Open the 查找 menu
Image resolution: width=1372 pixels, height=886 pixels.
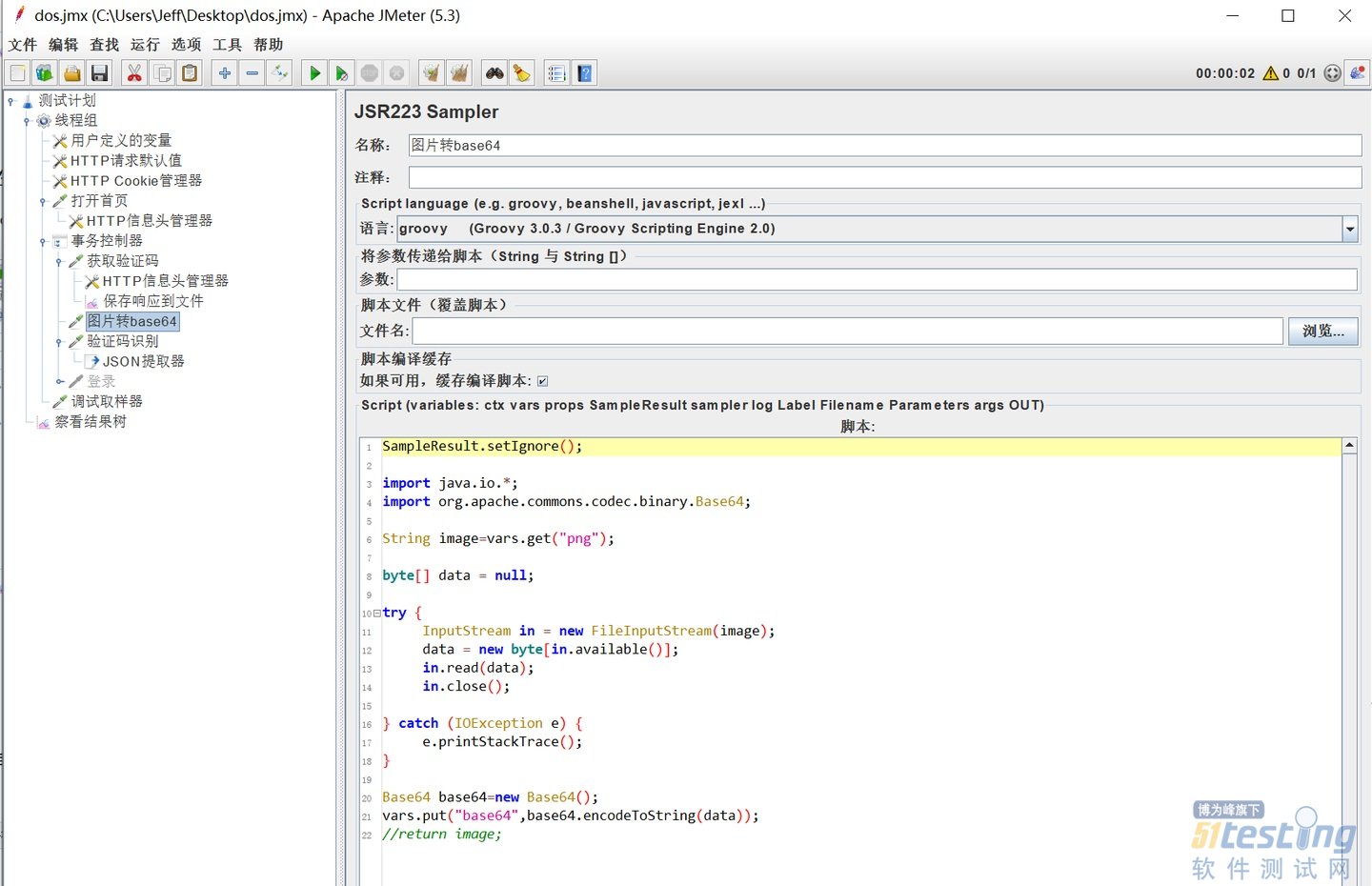pos(105,45)
